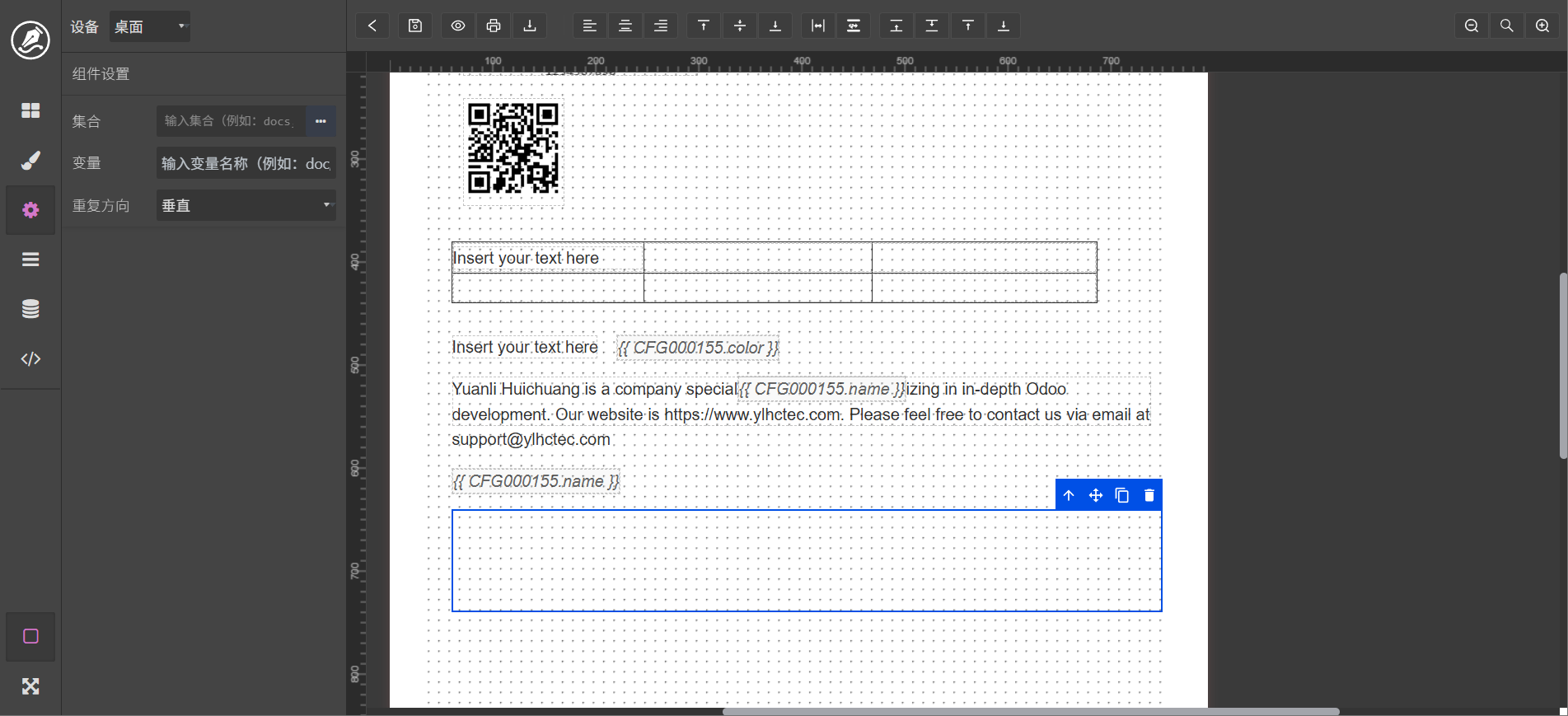Click the ellipsis button beside 集合 field

(321, 121)
